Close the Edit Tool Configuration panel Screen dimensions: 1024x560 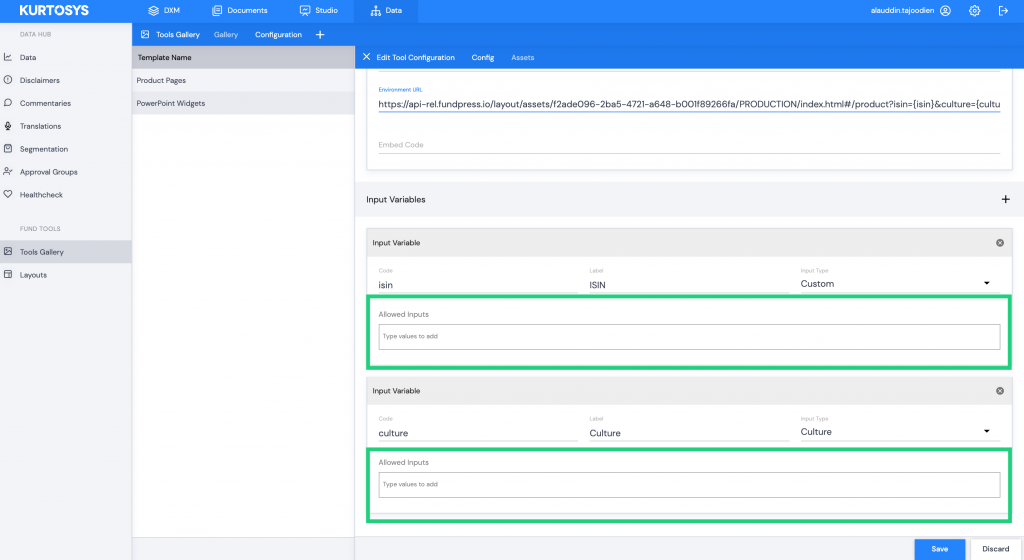point(367,57)
